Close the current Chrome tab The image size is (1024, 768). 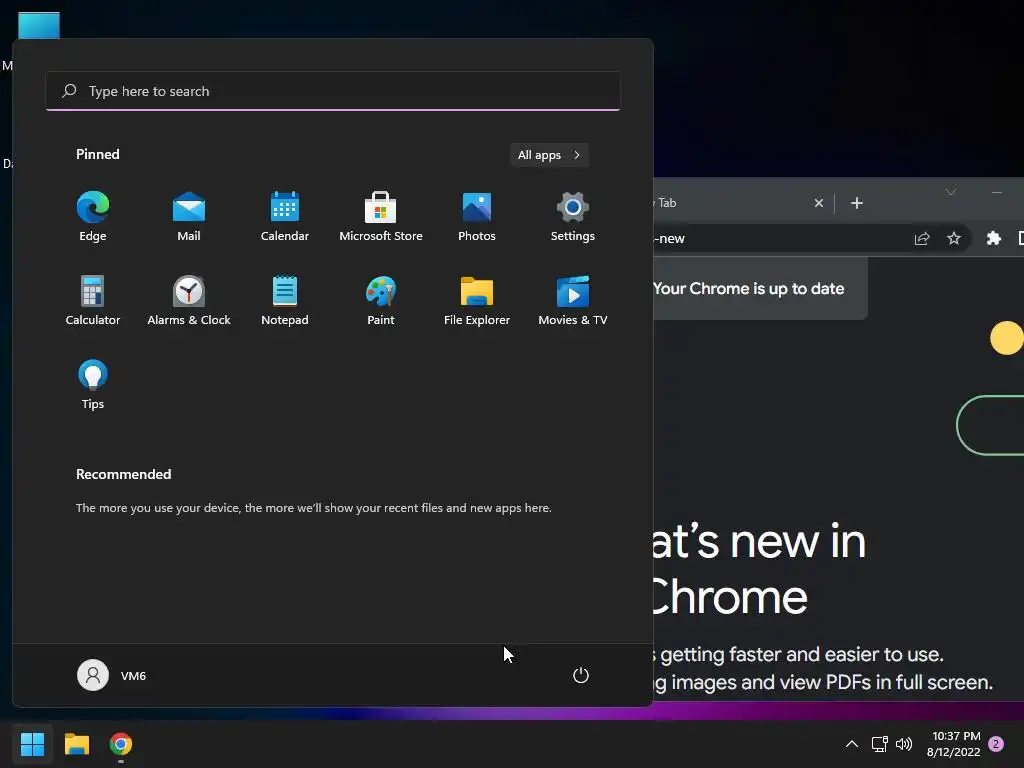click(818, 203)
